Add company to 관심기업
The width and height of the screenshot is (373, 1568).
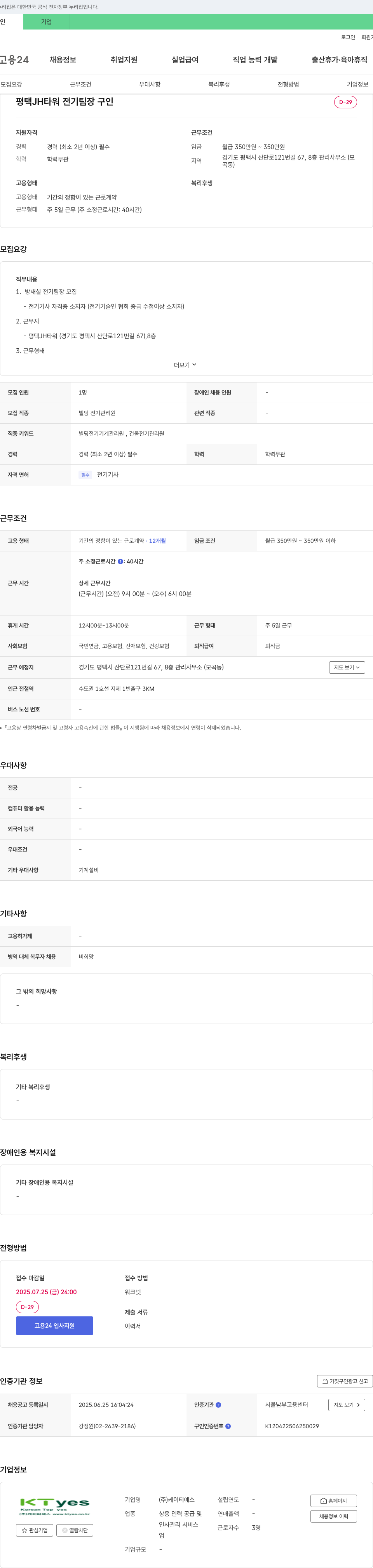34,1530
